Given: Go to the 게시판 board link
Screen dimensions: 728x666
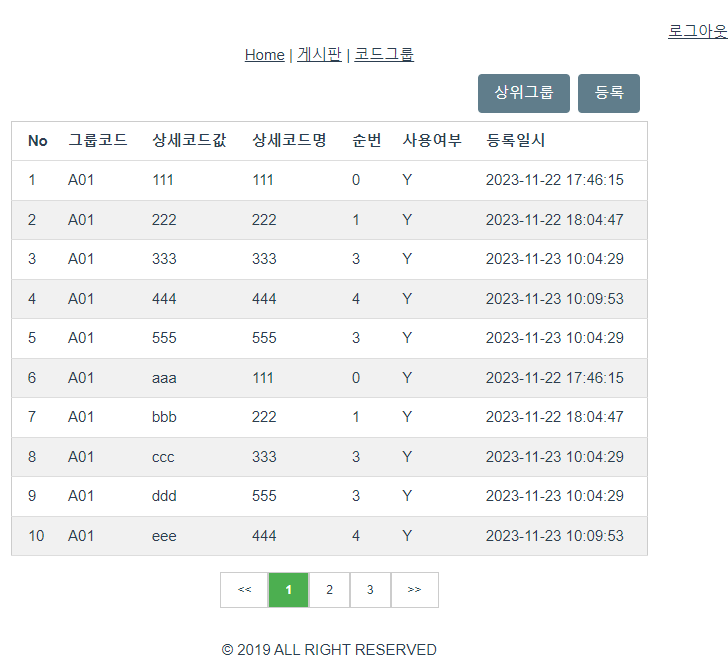Looking at the screenshot, I should tap(319, 55).
